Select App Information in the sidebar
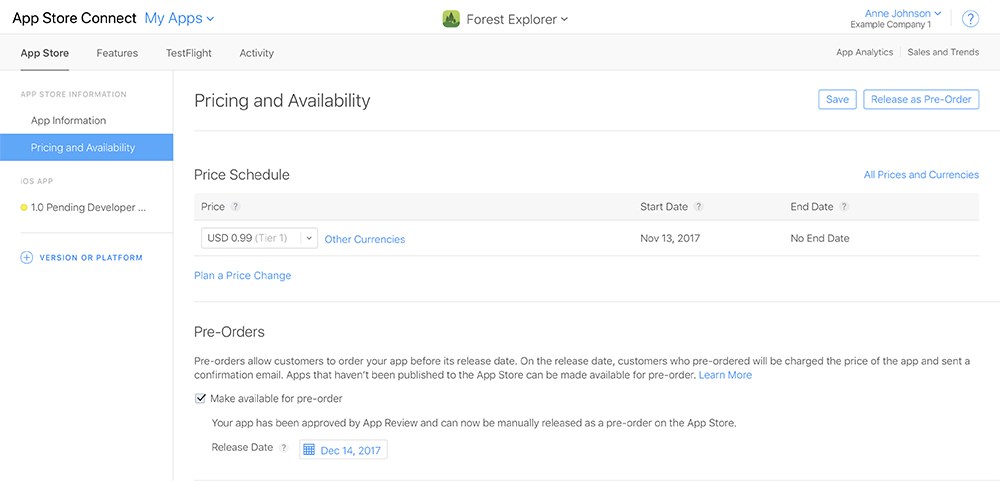 pyautogui.click(x=68, y=121)
